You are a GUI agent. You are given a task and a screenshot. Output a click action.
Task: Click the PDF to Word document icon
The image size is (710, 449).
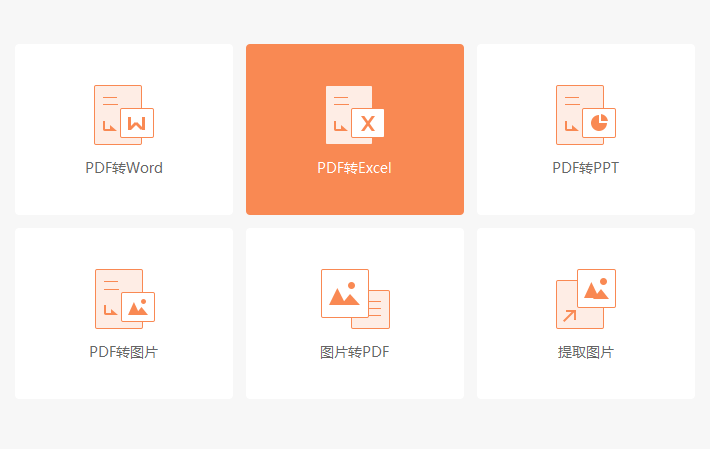(x=124, y=115)
